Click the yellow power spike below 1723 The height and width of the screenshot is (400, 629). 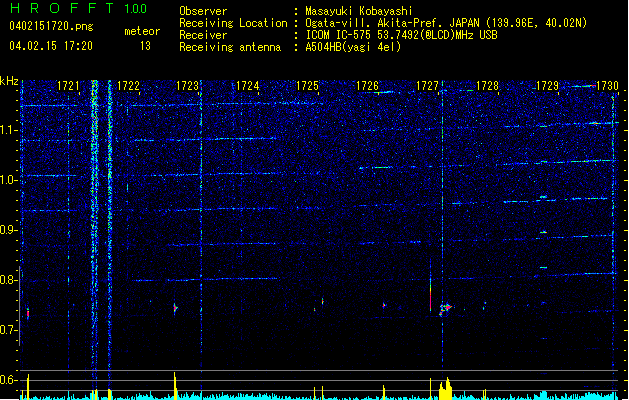click(175, 386)
